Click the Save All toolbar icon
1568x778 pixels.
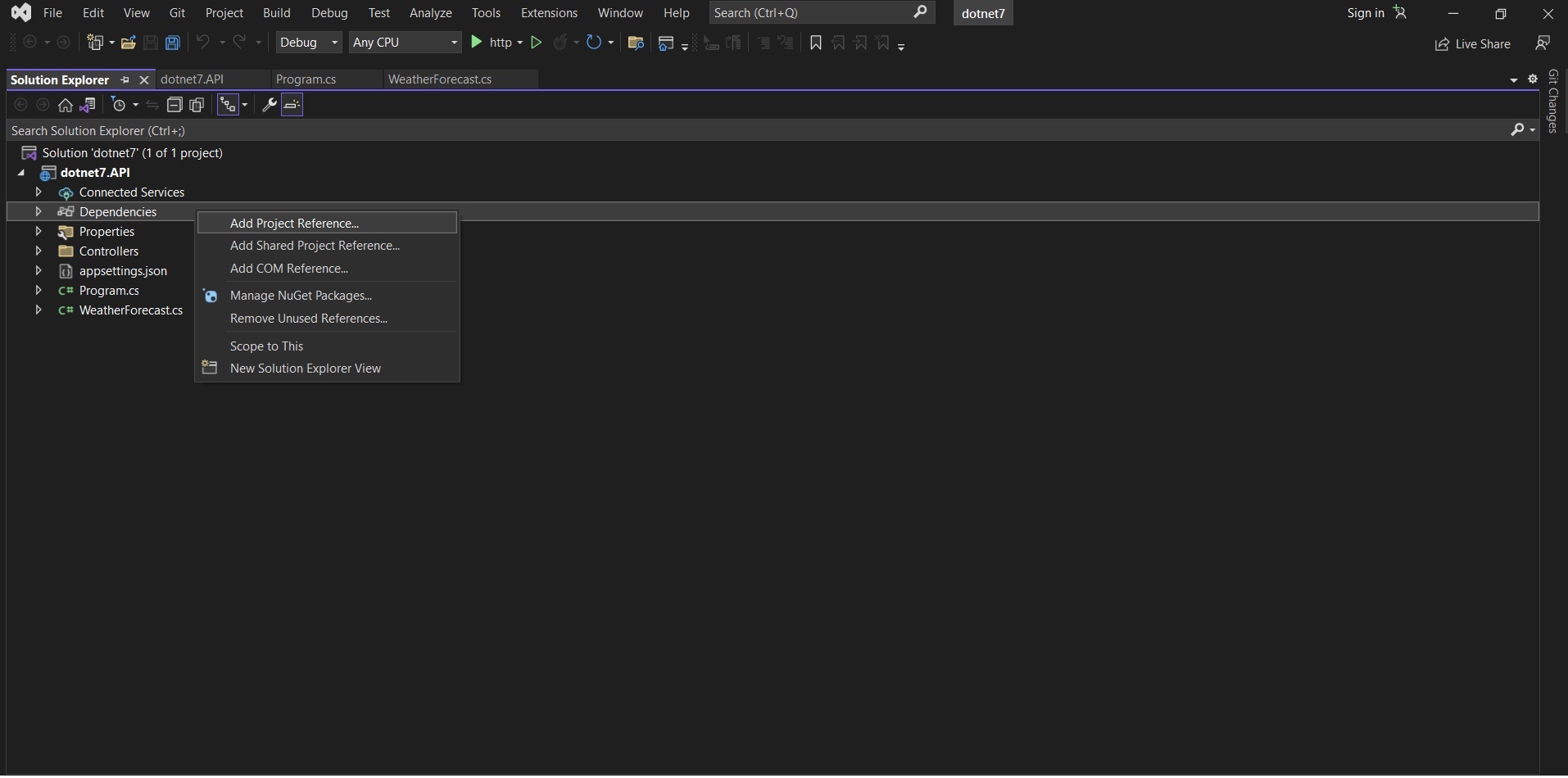173,43
